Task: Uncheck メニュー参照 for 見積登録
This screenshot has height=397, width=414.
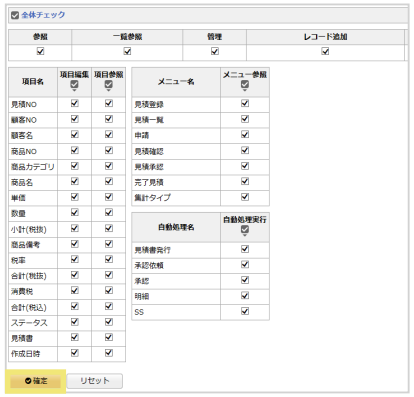Action: (x=245, y=104)
